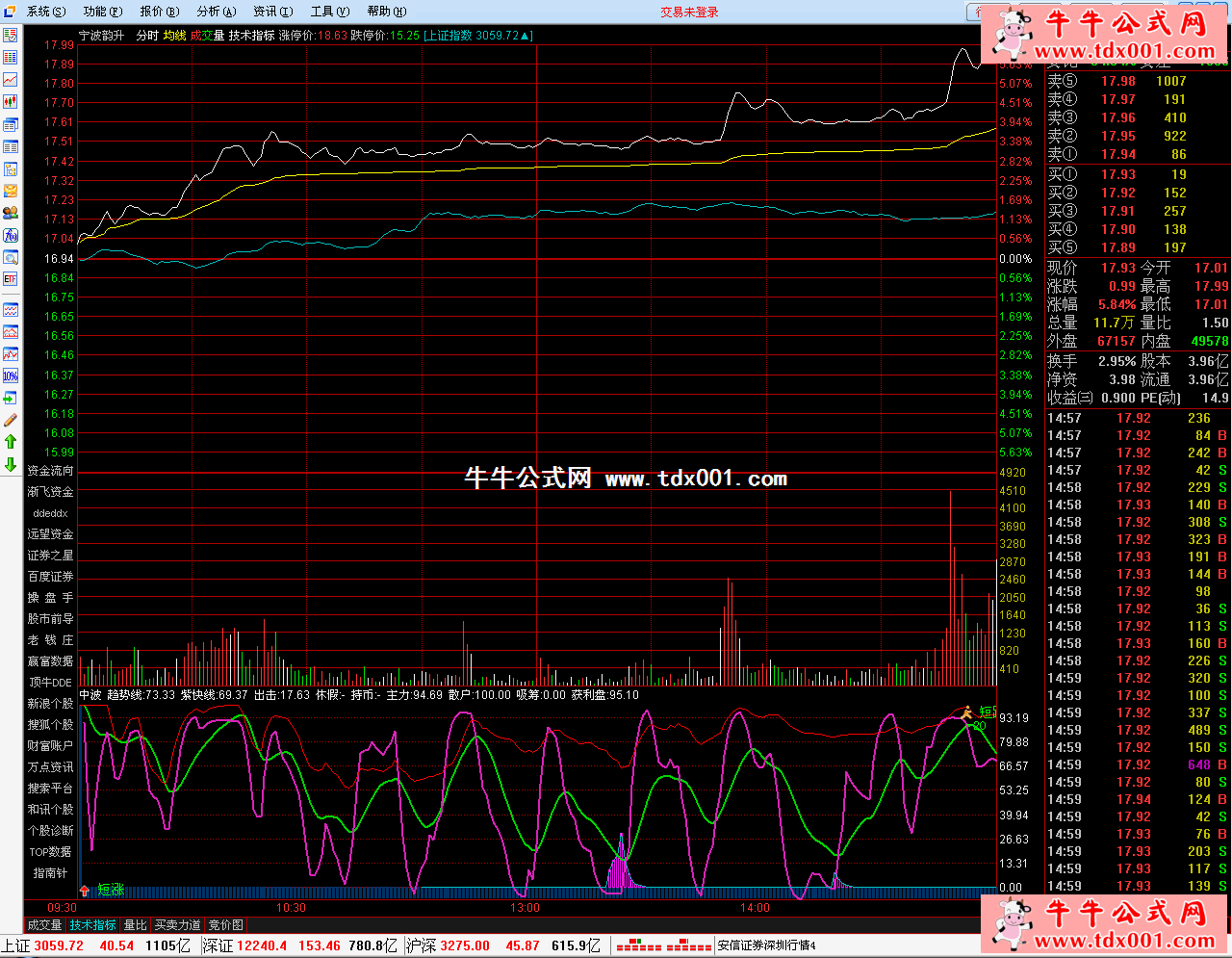Switch to the 成交量 tab

tap(44, 925)
